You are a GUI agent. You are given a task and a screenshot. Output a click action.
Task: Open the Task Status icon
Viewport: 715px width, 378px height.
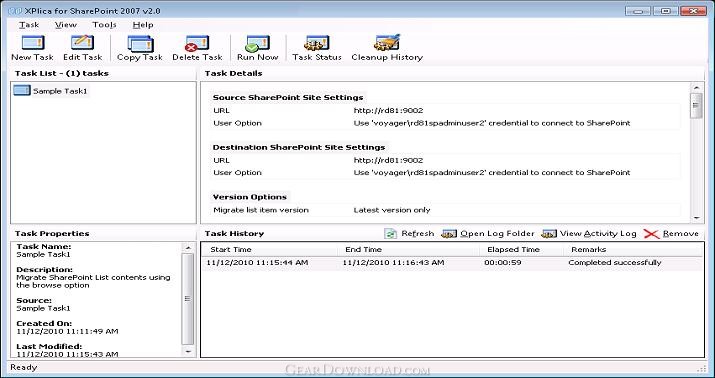pyautogui.click(x=316, y=43)
